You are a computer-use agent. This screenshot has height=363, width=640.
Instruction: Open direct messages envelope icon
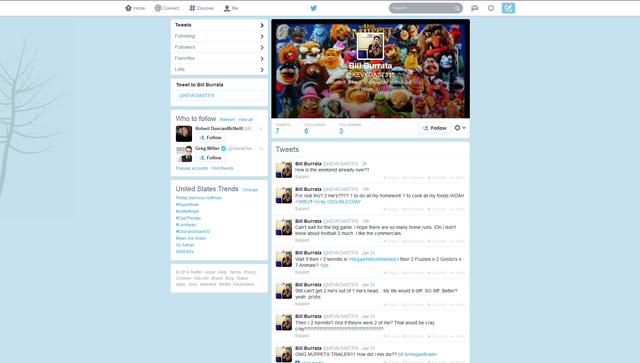(475, 8)
